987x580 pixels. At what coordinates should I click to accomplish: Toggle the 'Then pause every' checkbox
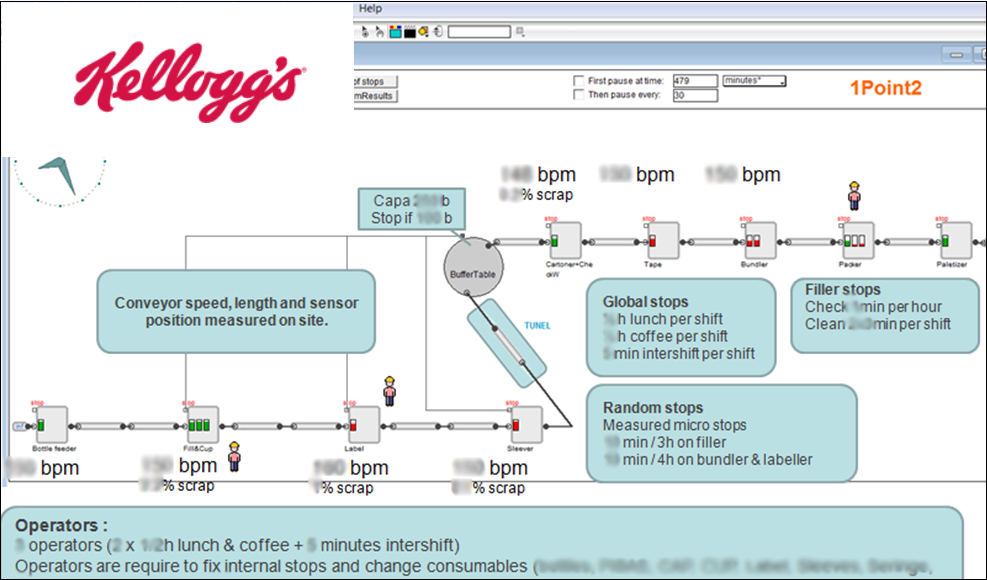click(578, 95)
